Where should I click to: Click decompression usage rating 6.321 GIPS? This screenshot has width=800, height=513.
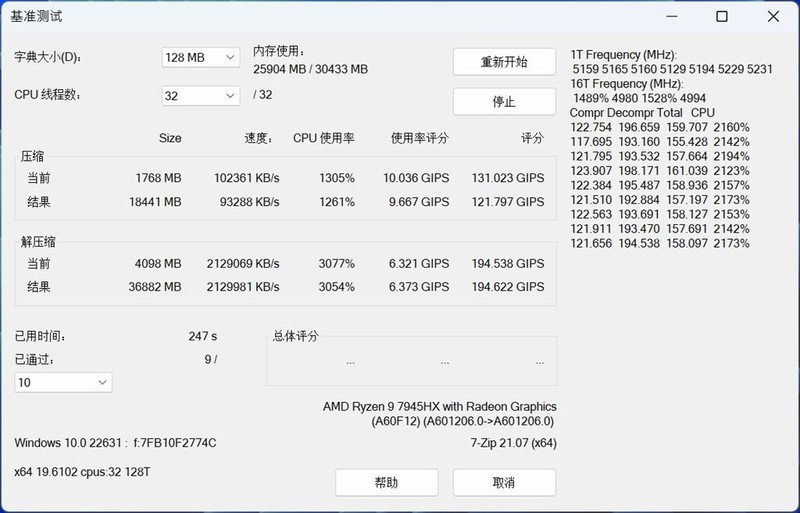tap(419, 263)
